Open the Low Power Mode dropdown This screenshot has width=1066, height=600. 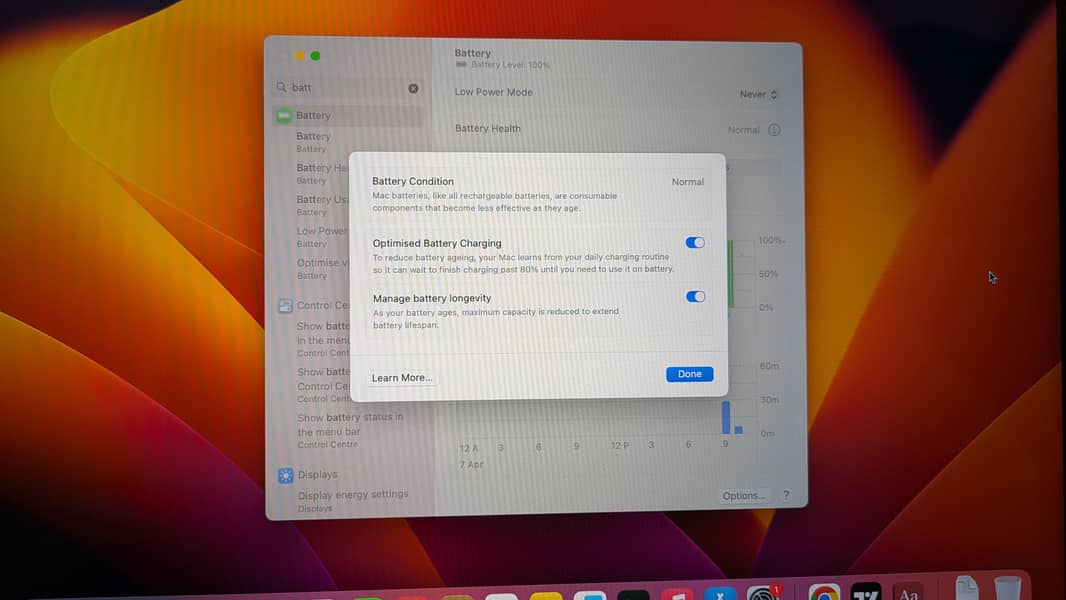(x=757, y=93)
